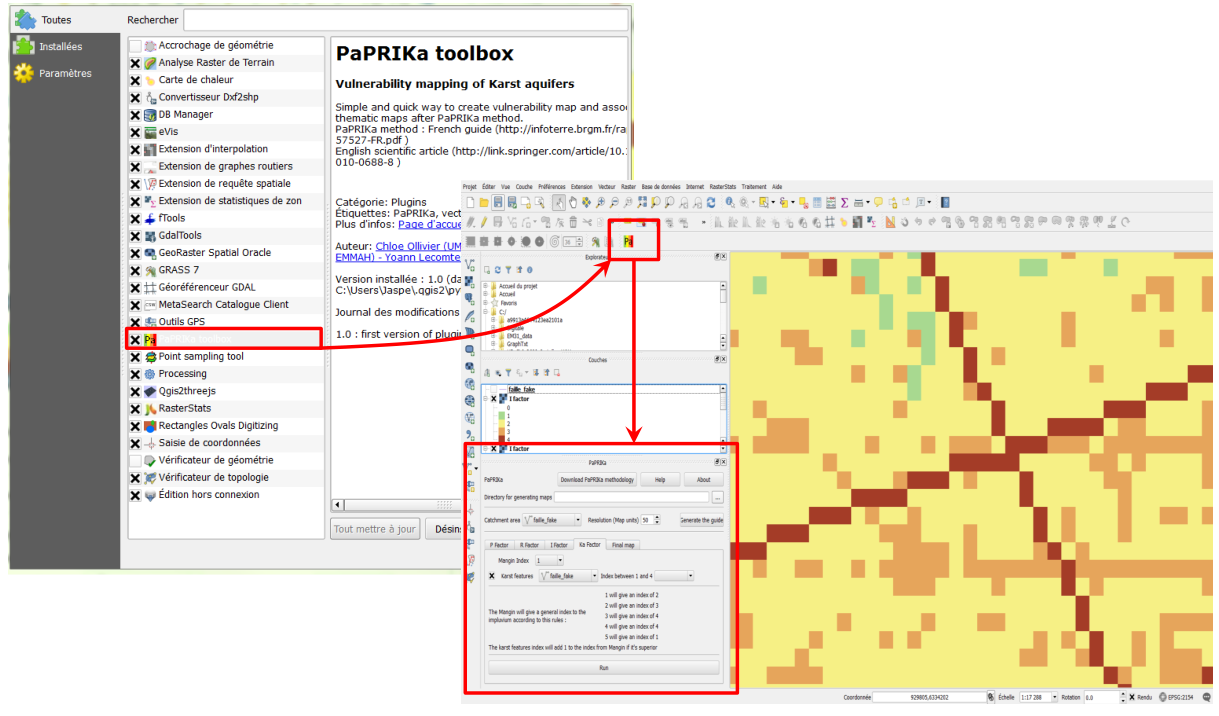Image resolution: width=1219 pixels, height=716 pixels.
Task: Collapse the I factor layer legend
Action: click(485, 398)
